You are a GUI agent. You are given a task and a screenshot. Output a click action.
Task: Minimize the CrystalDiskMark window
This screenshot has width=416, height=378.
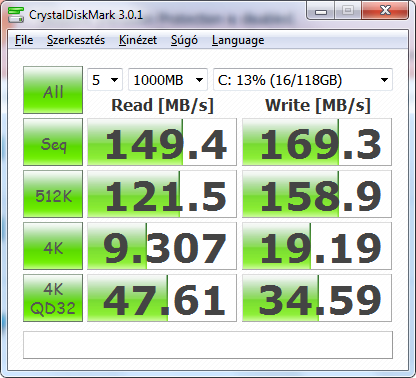tap(321, 11)
